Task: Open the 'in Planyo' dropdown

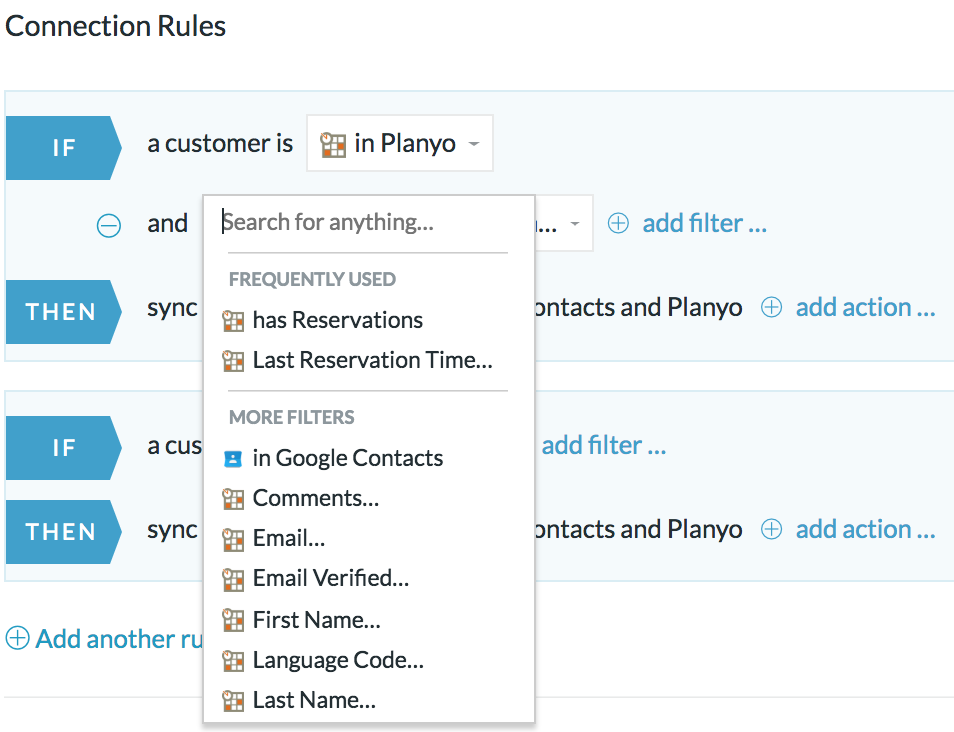Action: tap(400, 144)
